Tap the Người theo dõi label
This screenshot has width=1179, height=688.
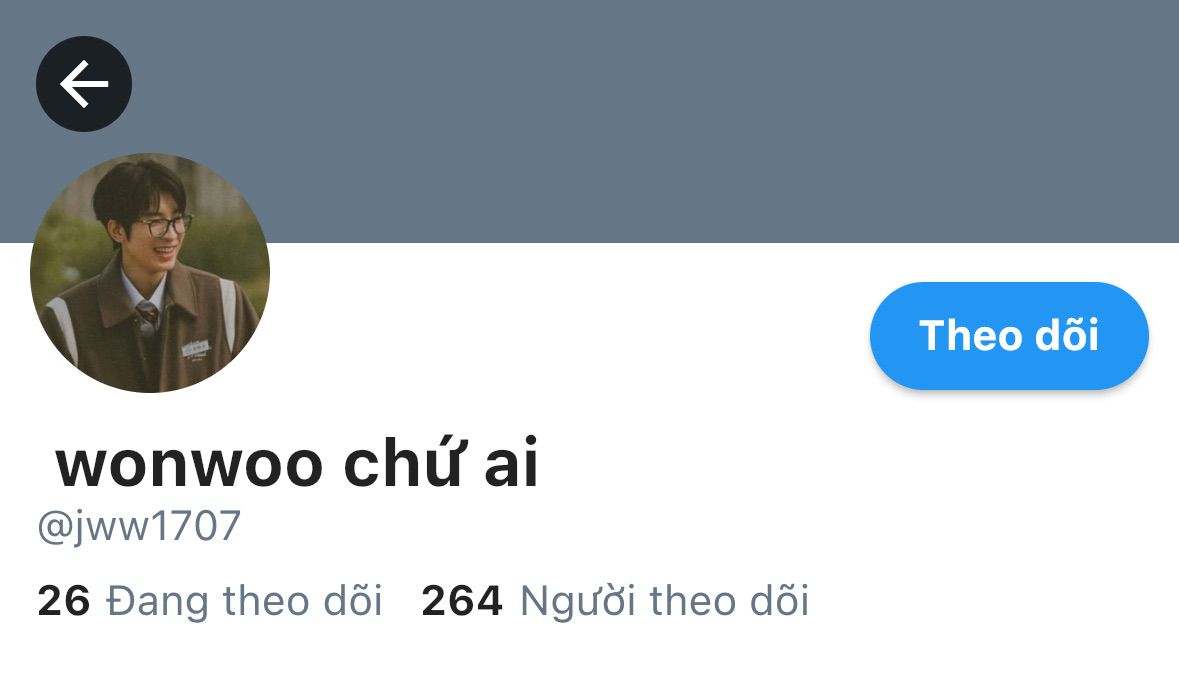pos(665,602)
